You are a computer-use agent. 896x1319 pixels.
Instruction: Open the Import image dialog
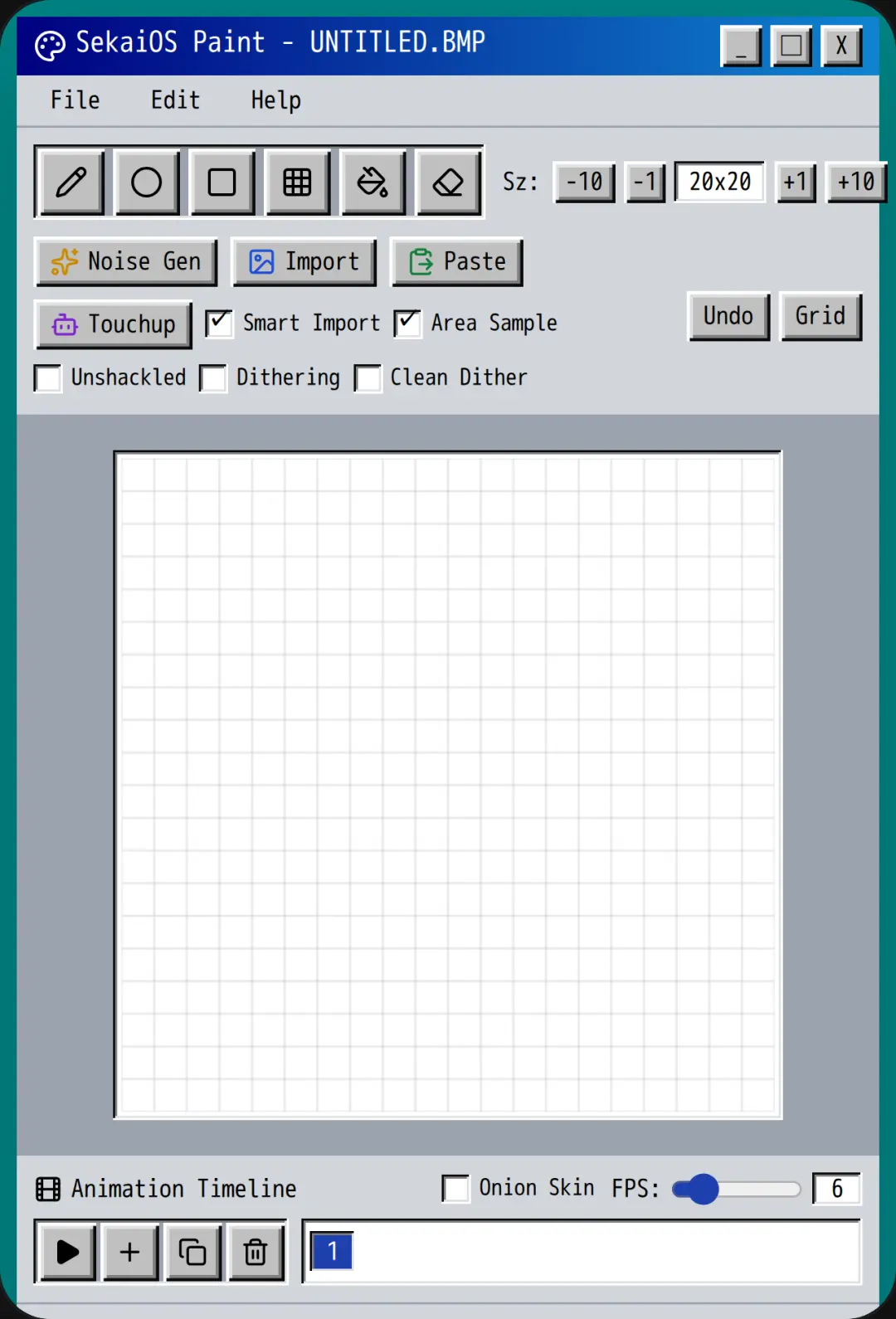click(304, 262)
